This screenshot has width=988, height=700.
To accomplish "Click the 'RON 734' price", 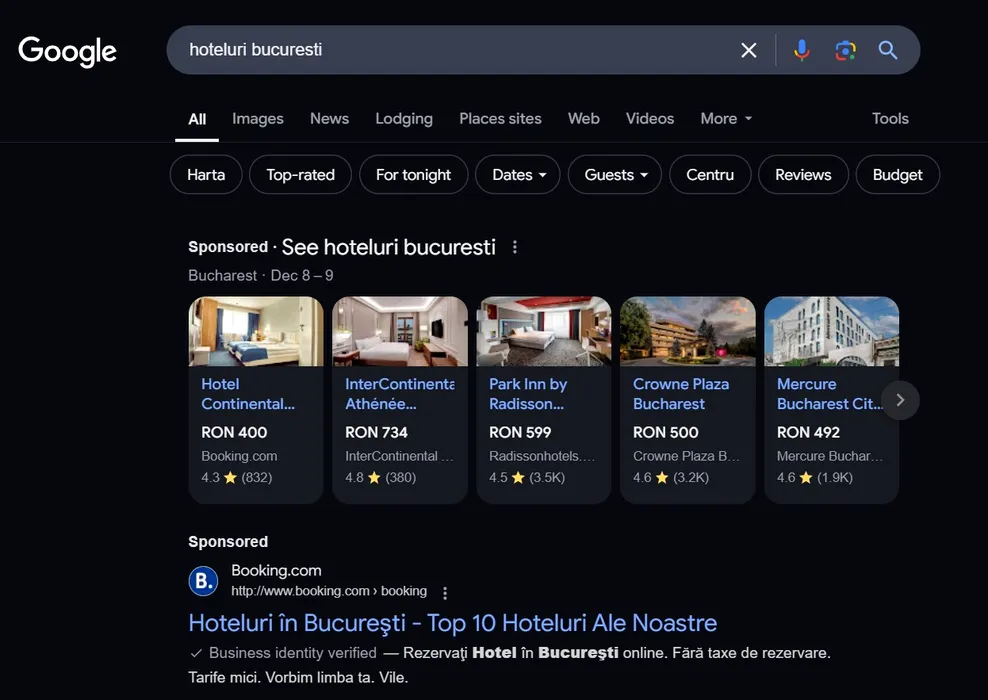I will [376, 432].
